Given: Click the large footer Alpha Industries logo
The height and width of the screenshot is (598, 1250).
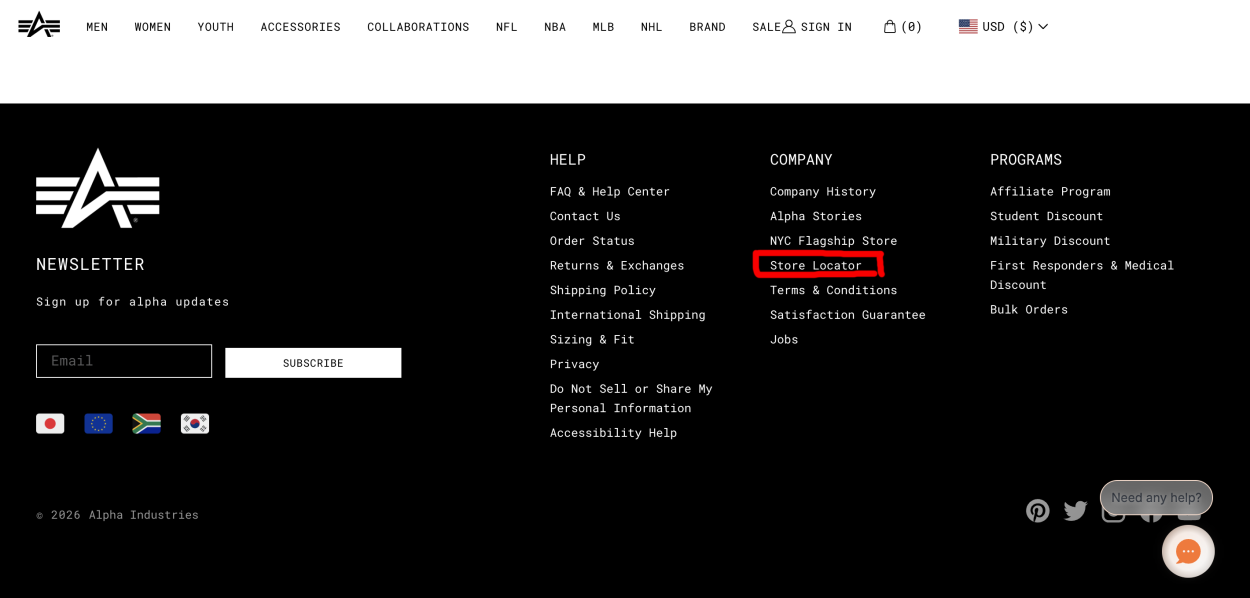Looking at the screenshot, I should (98, 188).
